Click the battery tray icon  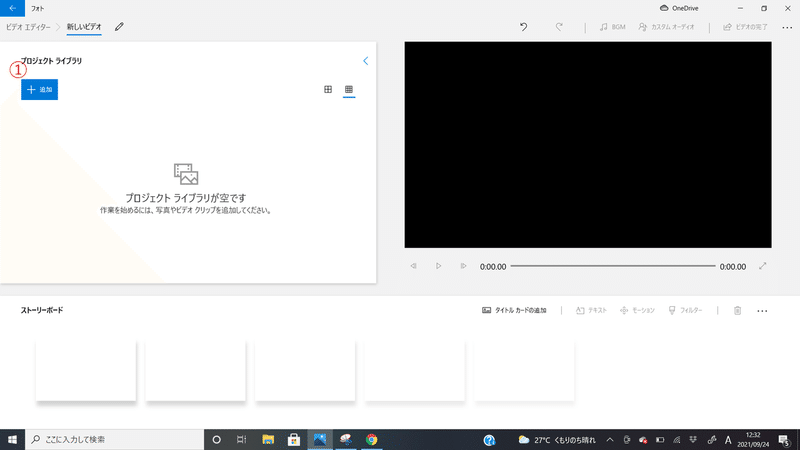660,440
